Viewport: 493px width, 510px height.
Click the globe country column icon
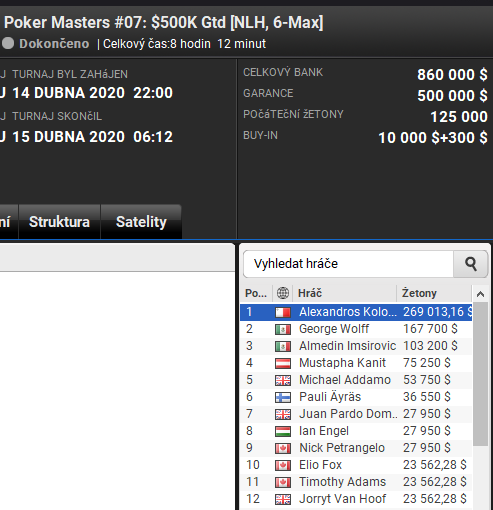point(283,293)
